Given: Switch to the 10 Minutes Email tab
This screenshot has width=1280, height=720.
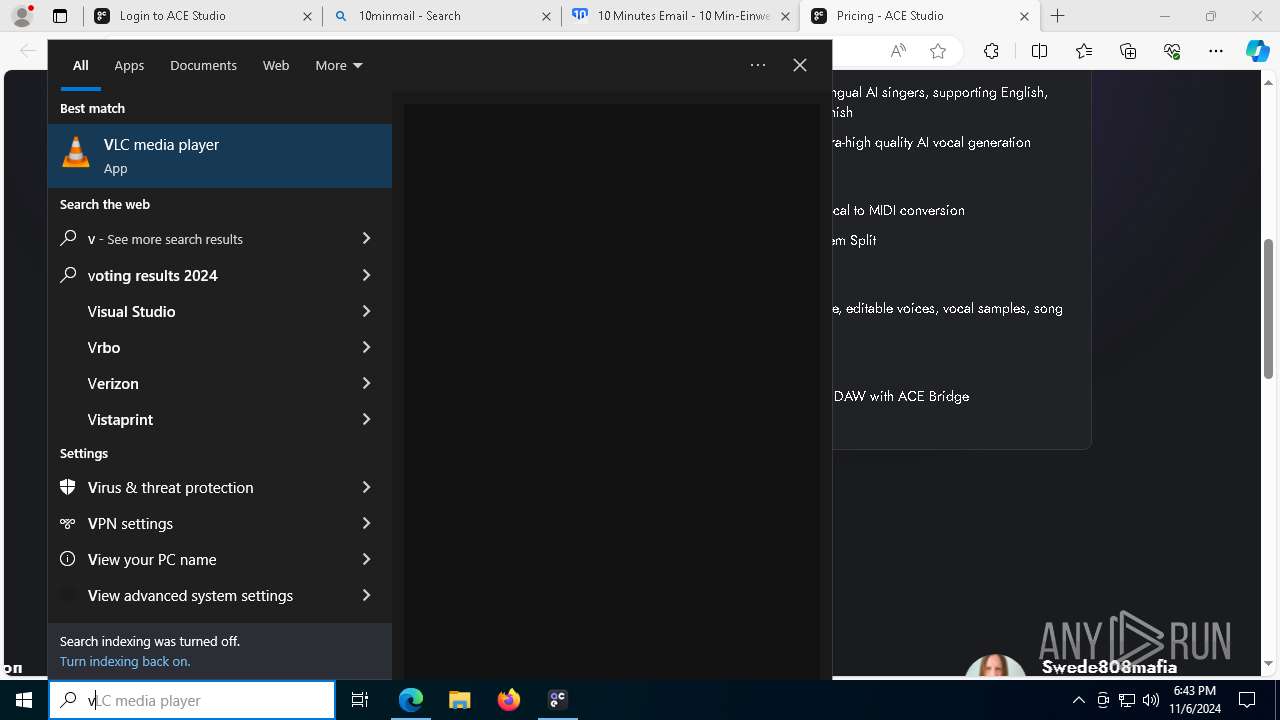Looking at the screenshot, I should (681, 16).
